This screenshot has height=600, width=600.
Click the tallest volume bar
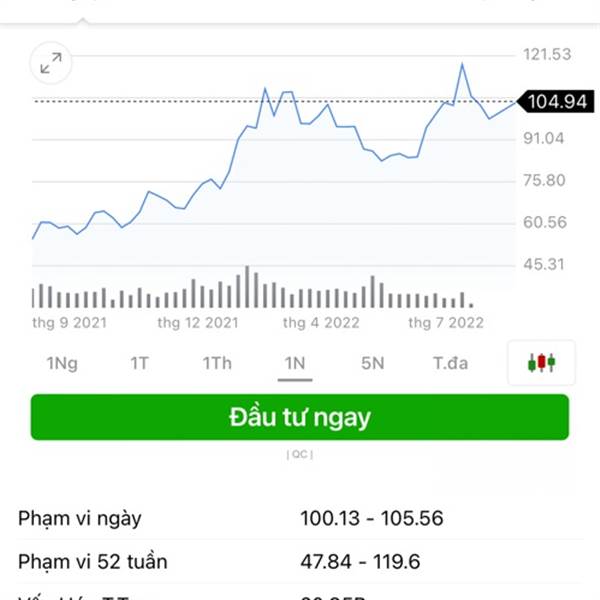pyautogui.click(x=247, y=287)
